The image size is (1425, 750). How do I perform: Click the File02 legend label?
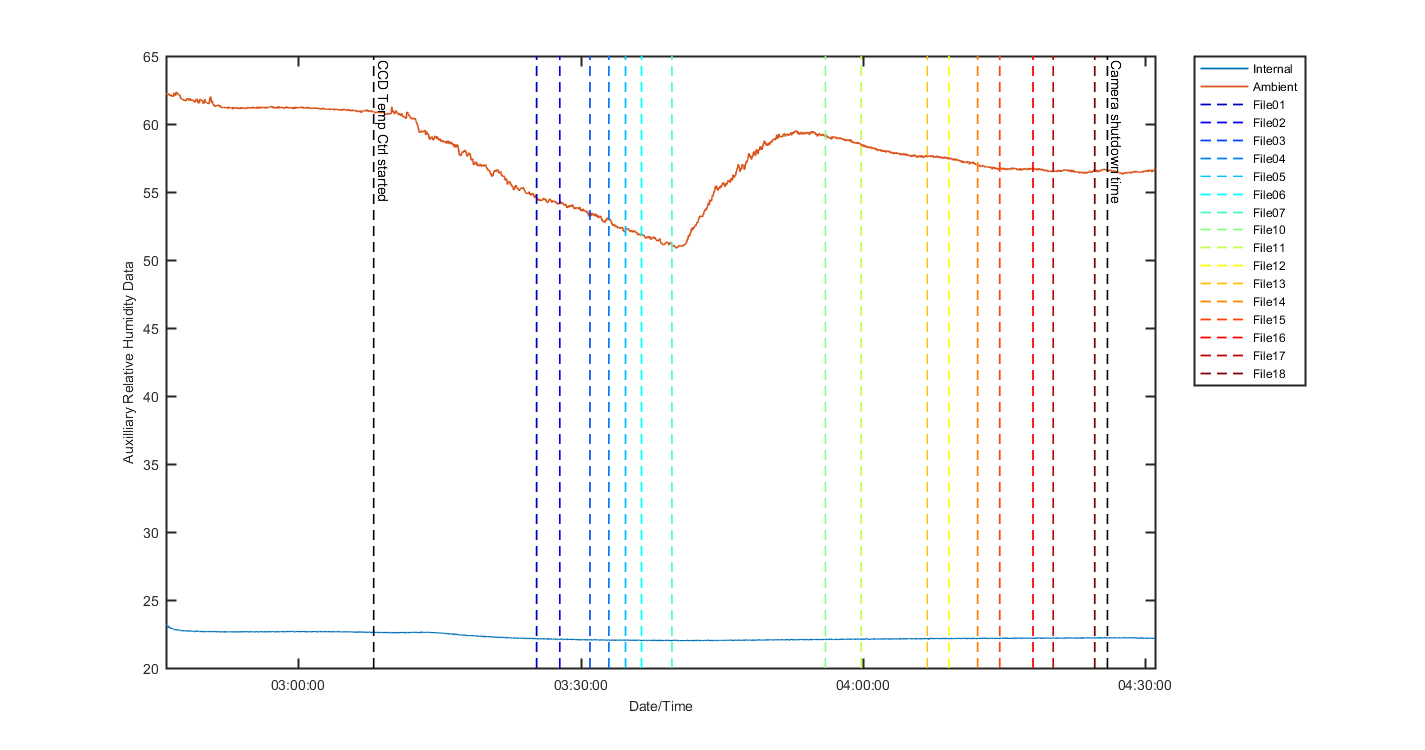(1269, 123)
